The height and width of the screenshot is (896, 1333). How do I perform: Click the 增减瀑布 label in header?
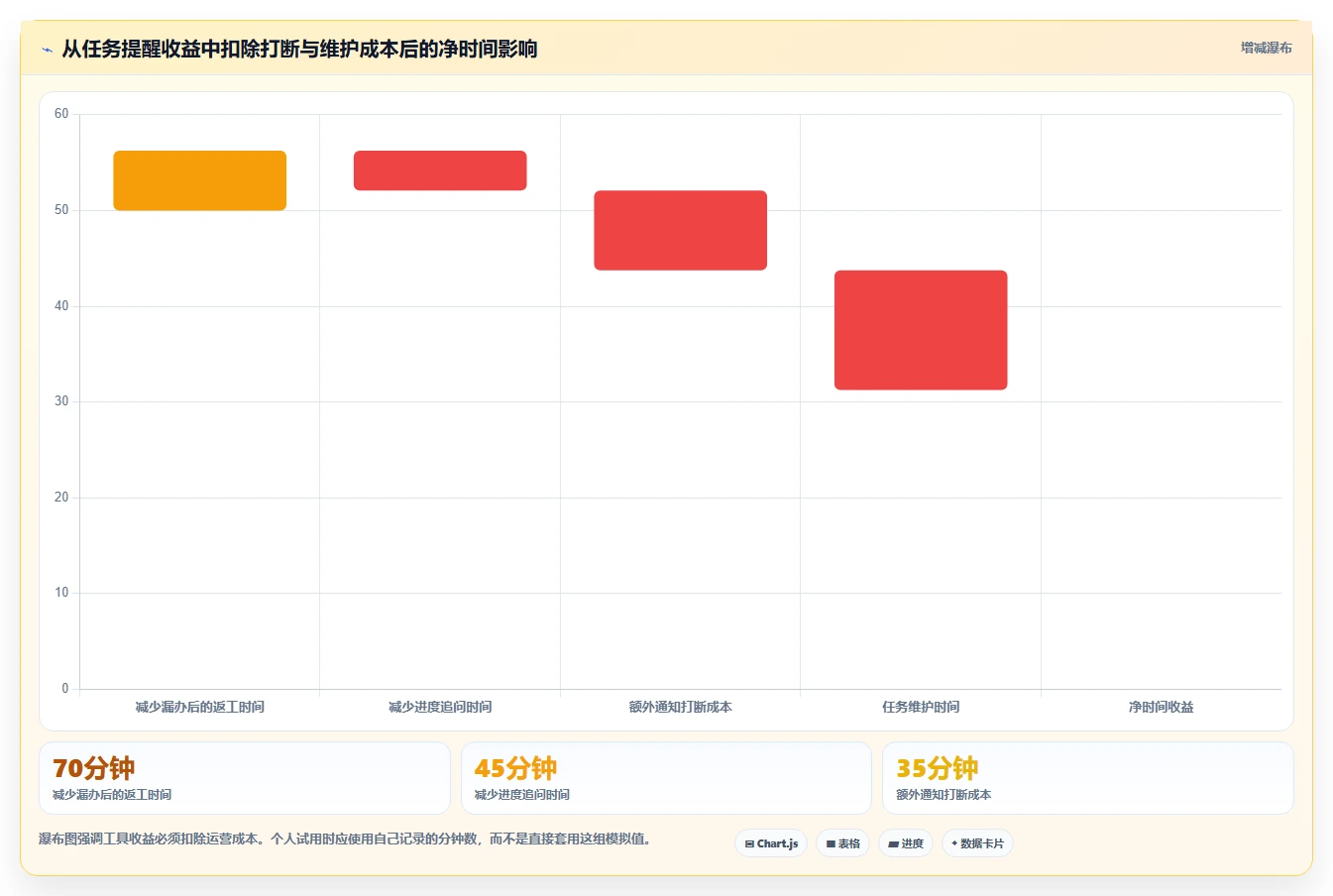1267,48
